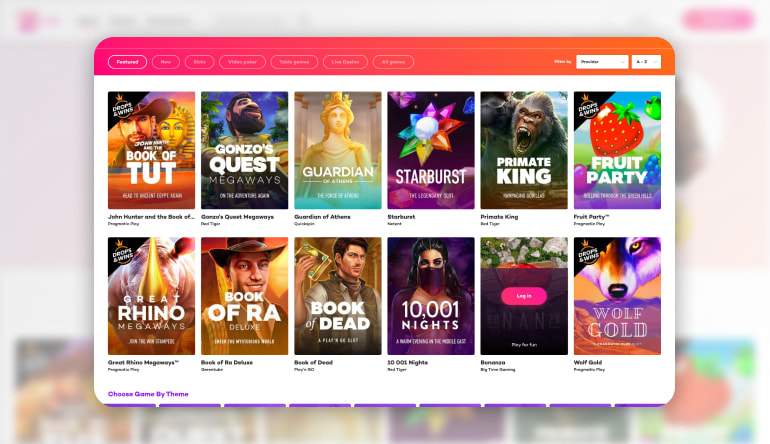The width and height of the screenshot is (770, 444).
Task: Click 'Red Tiger' under Primate King
Action: [x=490, y=223]
